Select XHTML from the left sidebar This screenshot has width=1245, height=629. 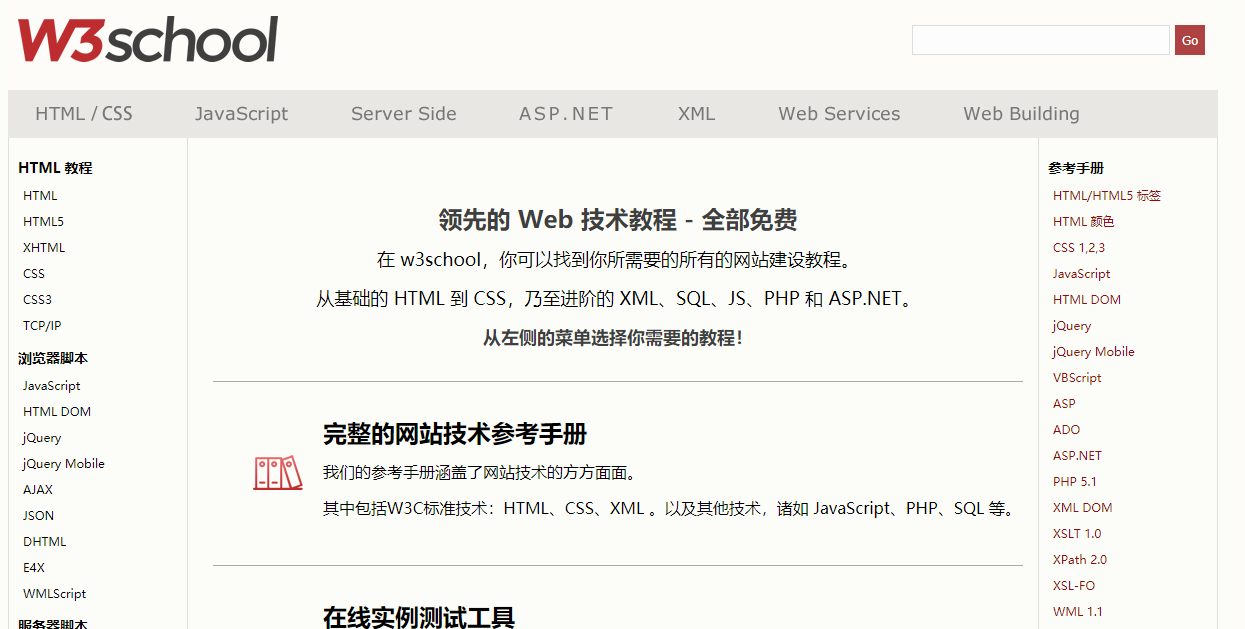click(44, 247)
